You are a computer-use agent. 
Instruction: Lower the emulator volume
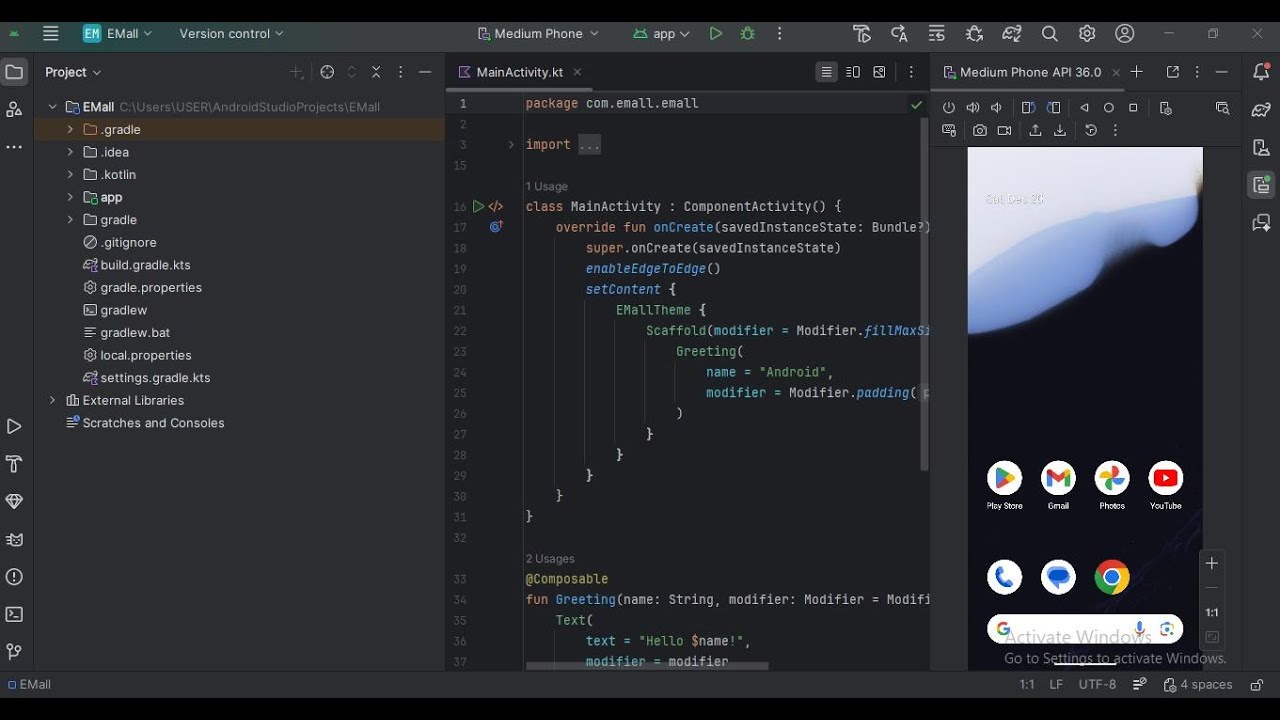pos(996,107)
